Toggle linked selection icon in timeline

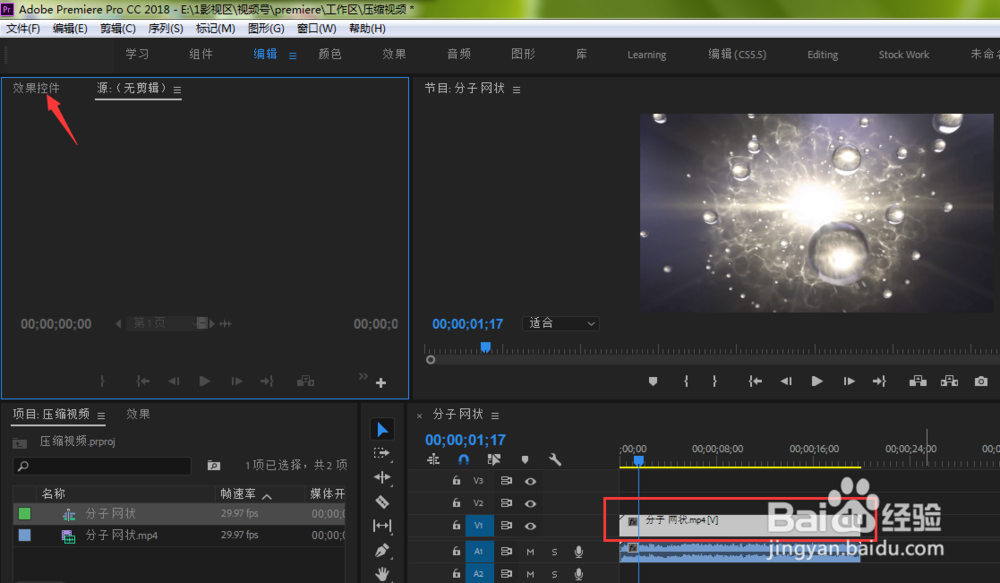pyautogui.click(x=494, y=459)
